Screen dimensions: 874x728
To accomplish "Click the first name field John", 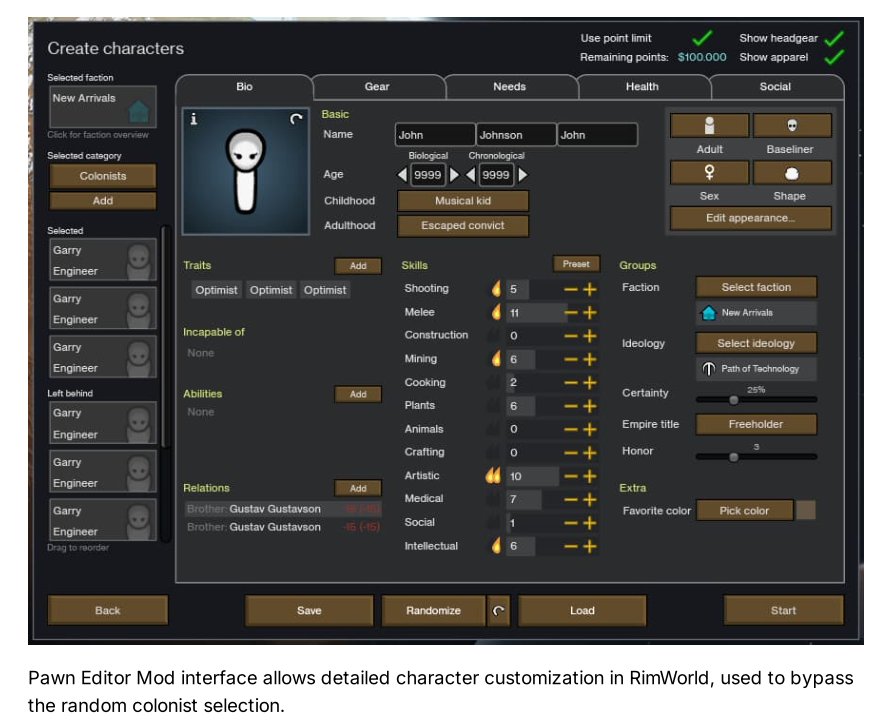I will pos(435,135).
